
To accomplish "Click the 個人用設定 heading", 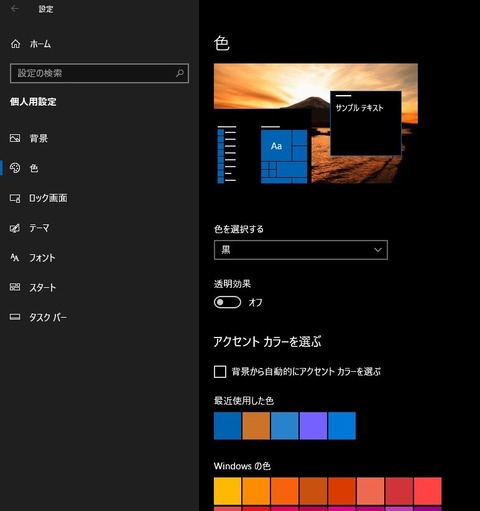I will [33, 102].
